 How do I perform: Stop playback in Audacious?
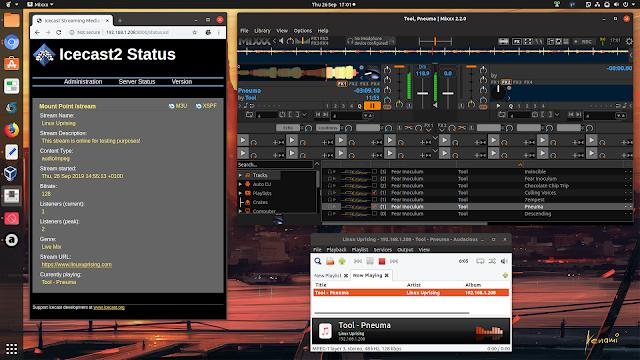click(382, 261)
